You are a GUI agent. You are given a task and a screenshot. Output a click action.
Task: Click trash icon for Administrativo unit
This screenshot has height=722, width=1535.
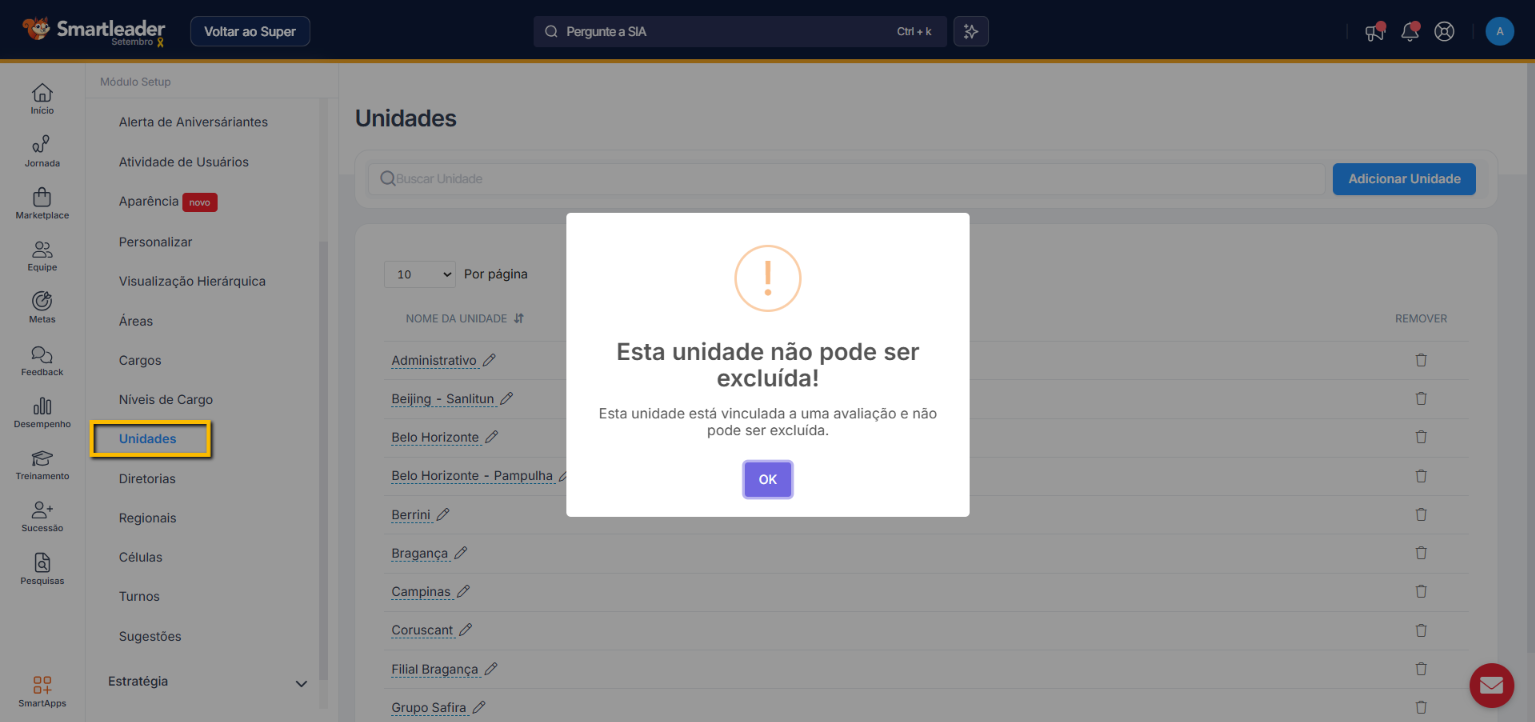click(x=1420, y=360)
